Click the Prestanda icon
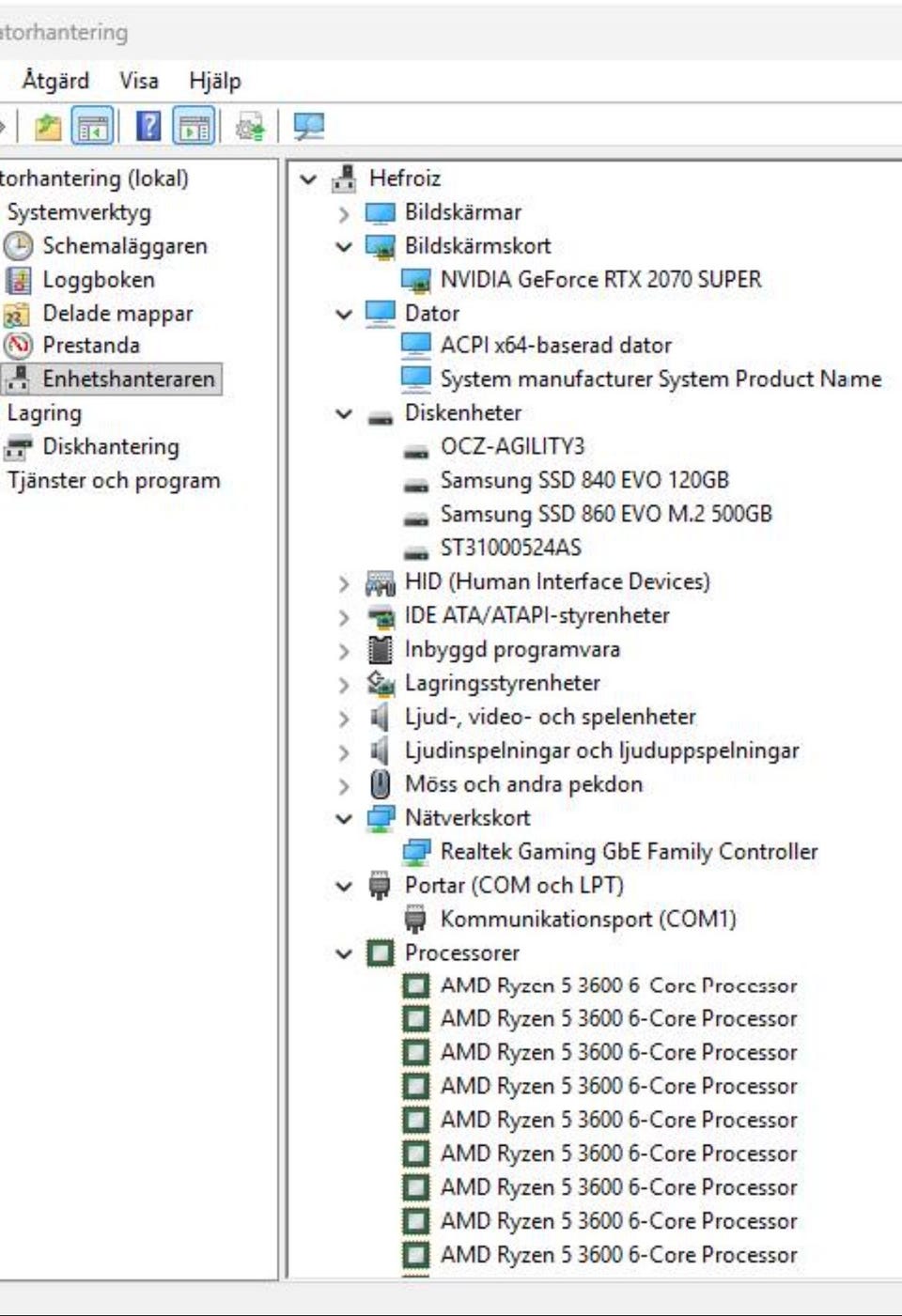 pos(18,346)
